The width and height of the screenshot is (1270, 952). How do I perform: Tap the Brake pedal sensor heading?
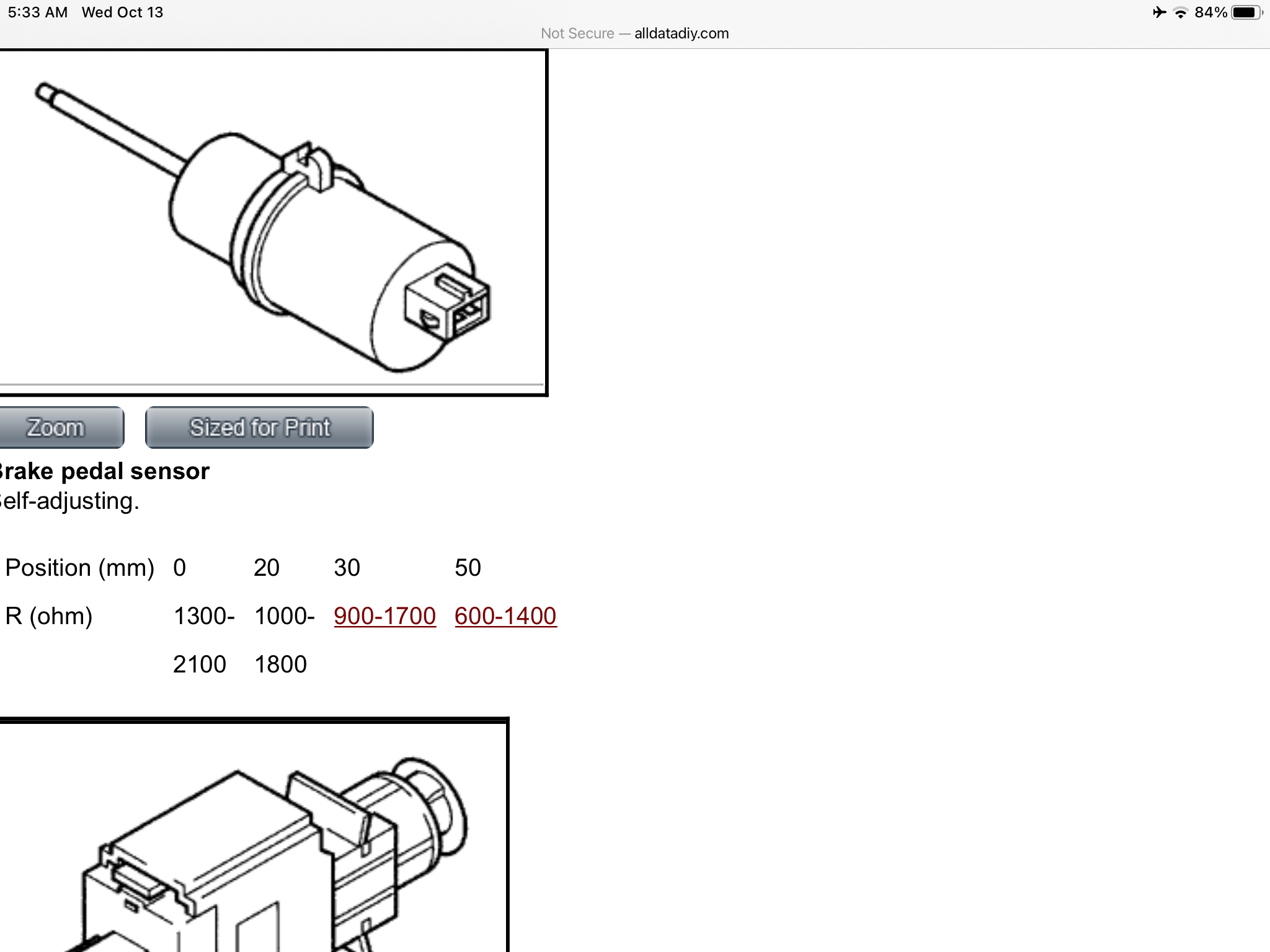[104, 471]
